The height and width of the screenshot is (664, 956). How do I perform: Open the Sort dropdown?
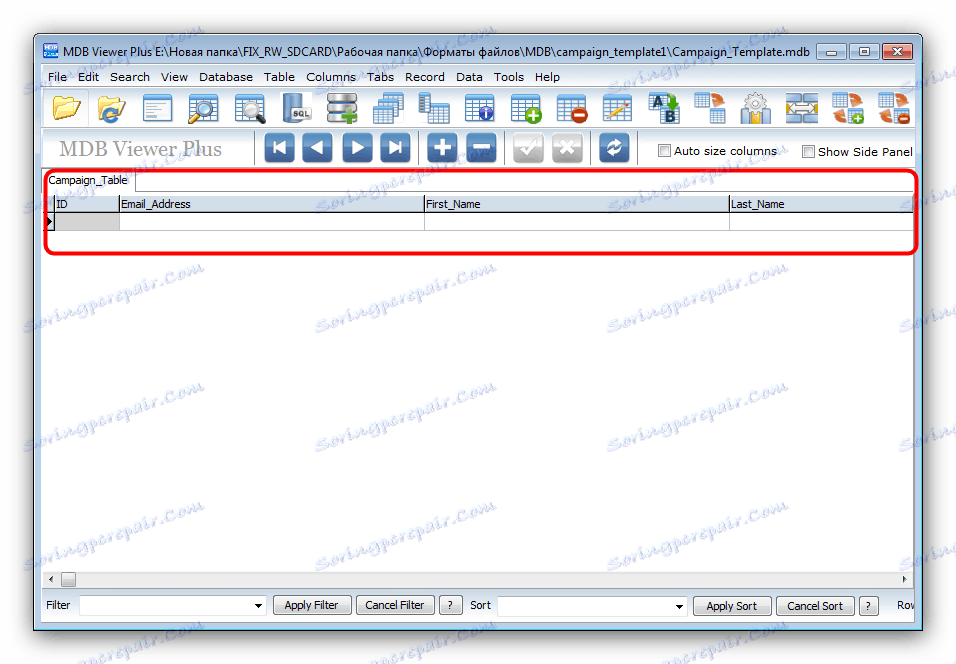tap(679, 606)
